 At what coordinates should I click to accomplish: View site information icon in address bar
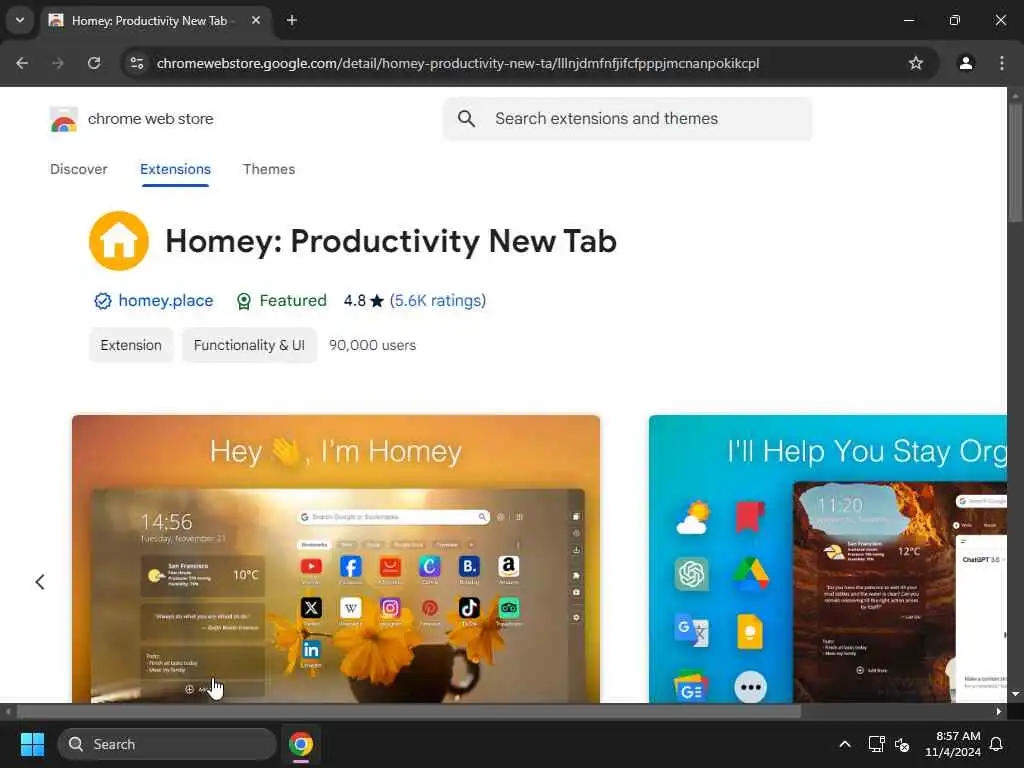[x=137, y=63]
